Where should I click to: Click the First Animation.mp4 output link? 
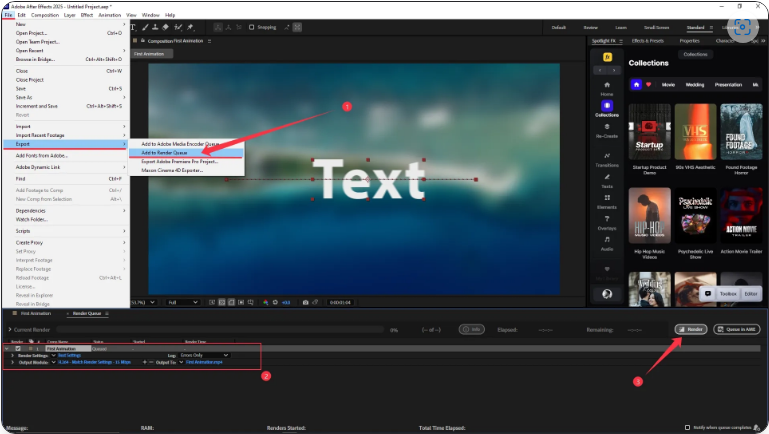click(204, 362)
